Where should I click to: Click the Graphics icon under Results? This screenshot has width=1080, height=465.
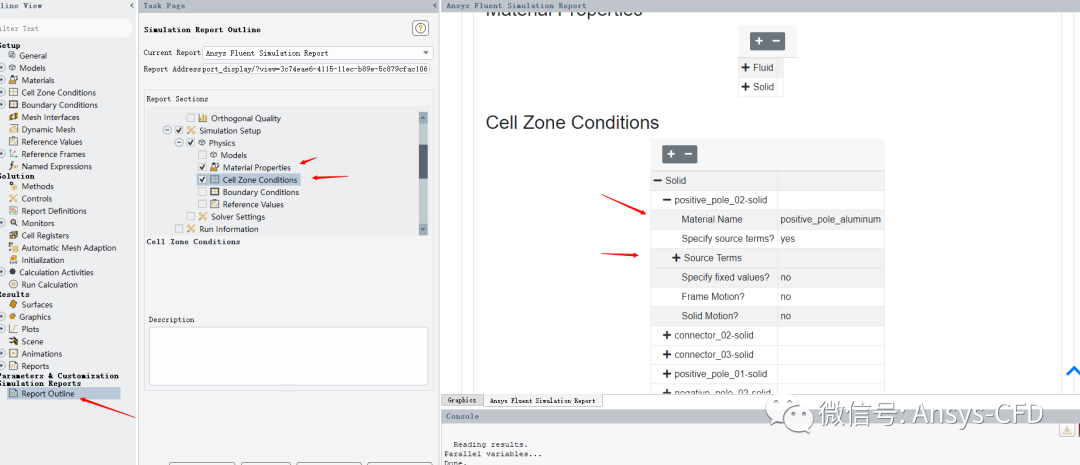(12, 317)
